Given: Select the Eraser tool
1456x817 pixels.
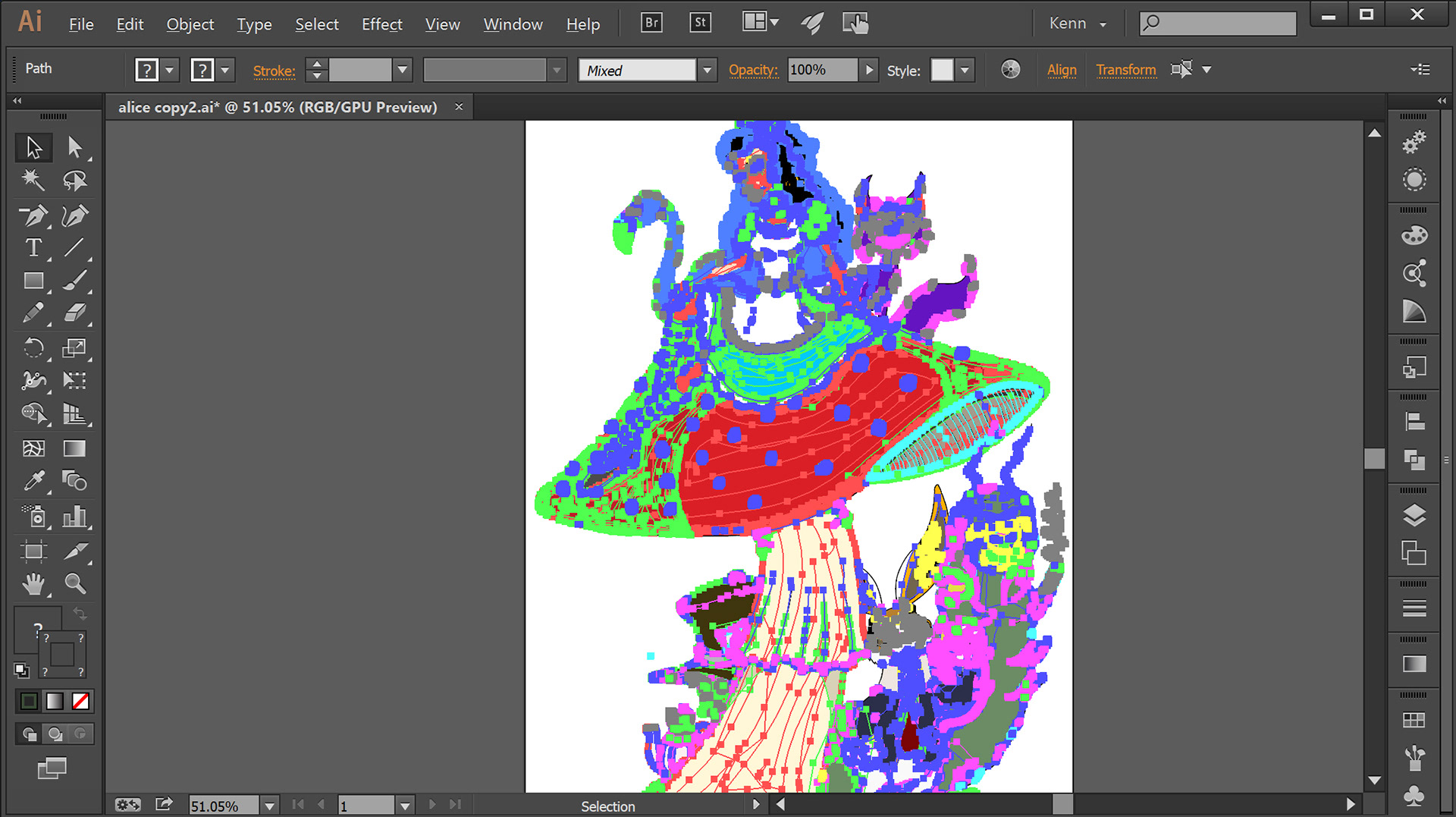Looking at the screenshot, I should (74, 313).
